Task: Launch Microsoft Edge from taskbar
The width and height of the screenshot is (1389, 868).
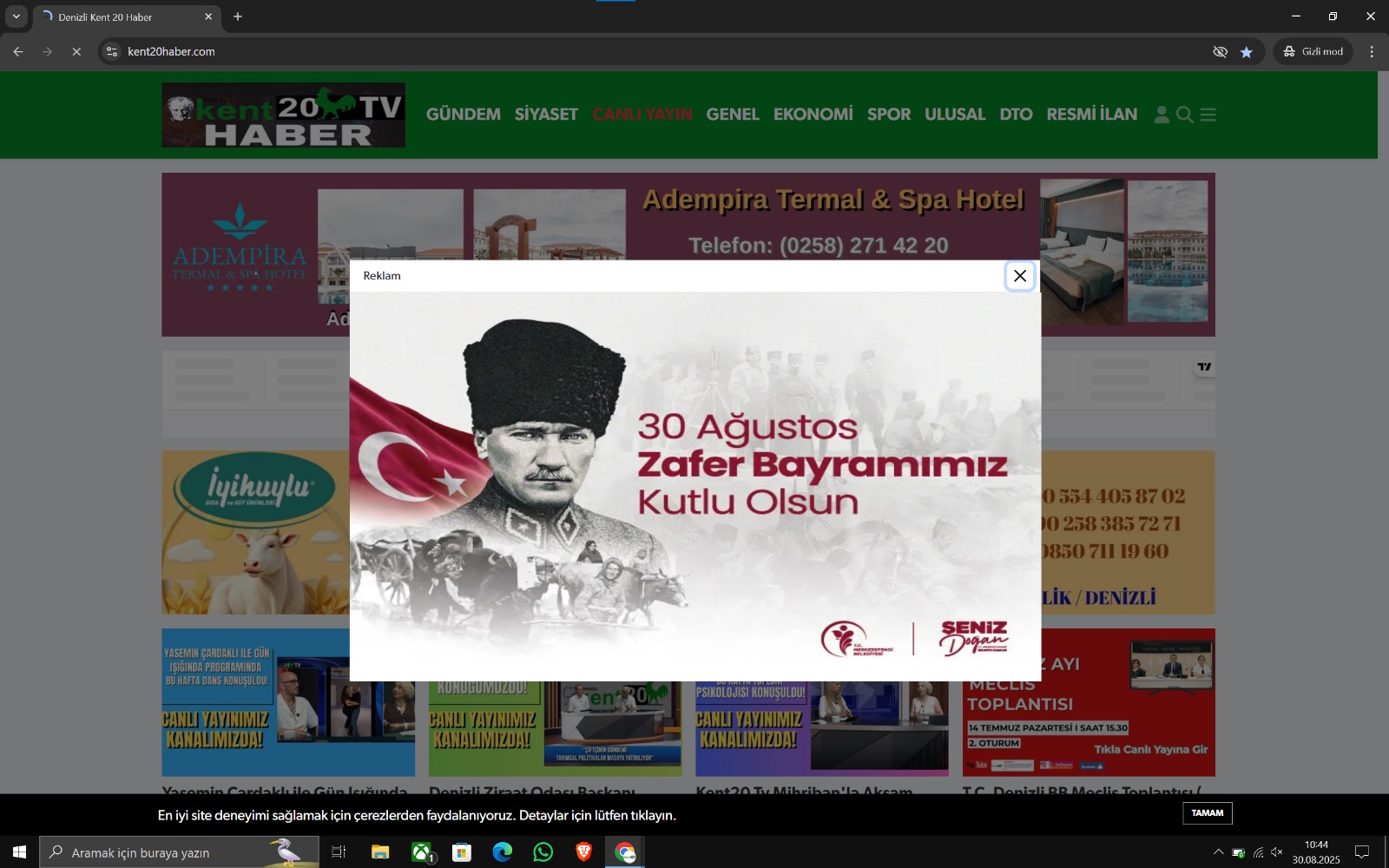Action: pos(503,852)
